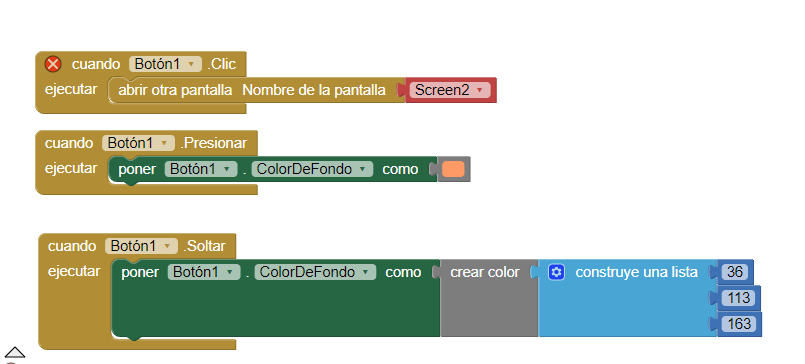Screen dimensions: 805x364
Task: Click 'ejecutar' label in the Clic block
Action: 71,89
